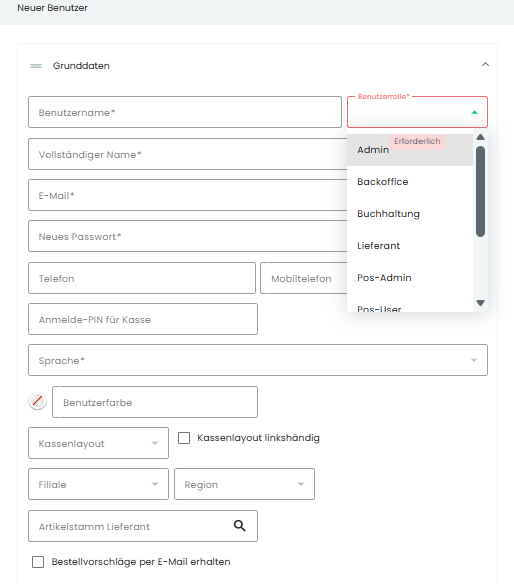Click the search icon in Artikelstamm Lieferant
The image size is (514, 584).
click(239, 526)
